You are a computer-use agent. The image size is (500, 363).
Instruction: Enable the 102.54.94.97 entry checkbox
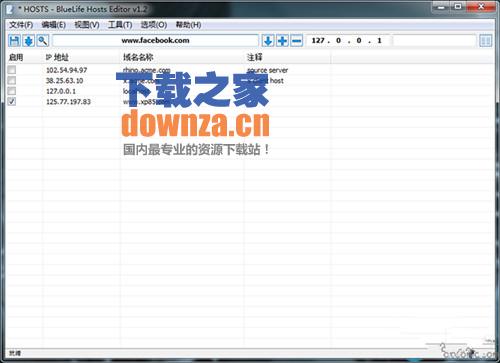coord(12,70)
